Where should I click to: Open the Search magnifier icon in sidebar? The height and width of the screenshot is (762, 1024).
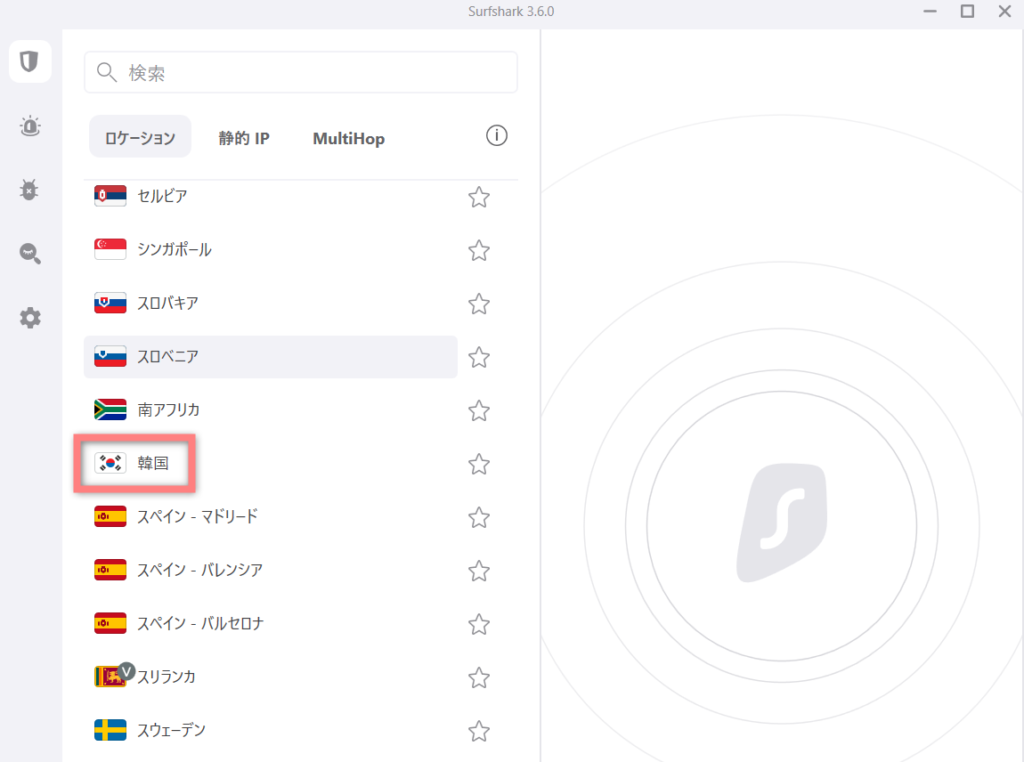(30, 253)
